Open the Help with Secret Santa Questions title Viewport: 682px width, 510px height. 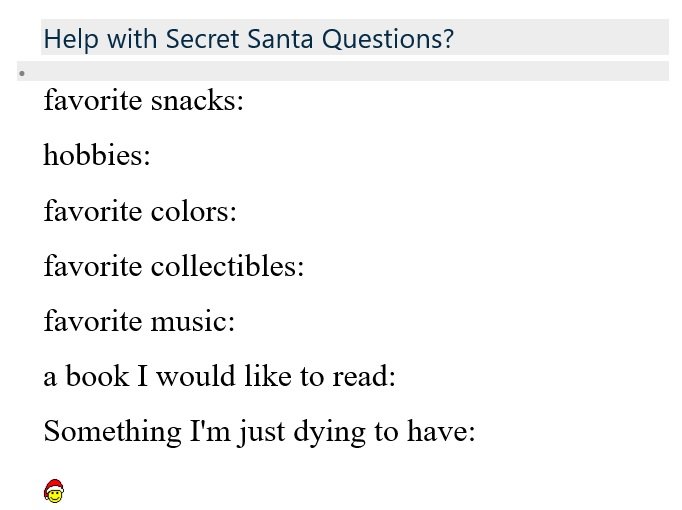pos(248,39)
